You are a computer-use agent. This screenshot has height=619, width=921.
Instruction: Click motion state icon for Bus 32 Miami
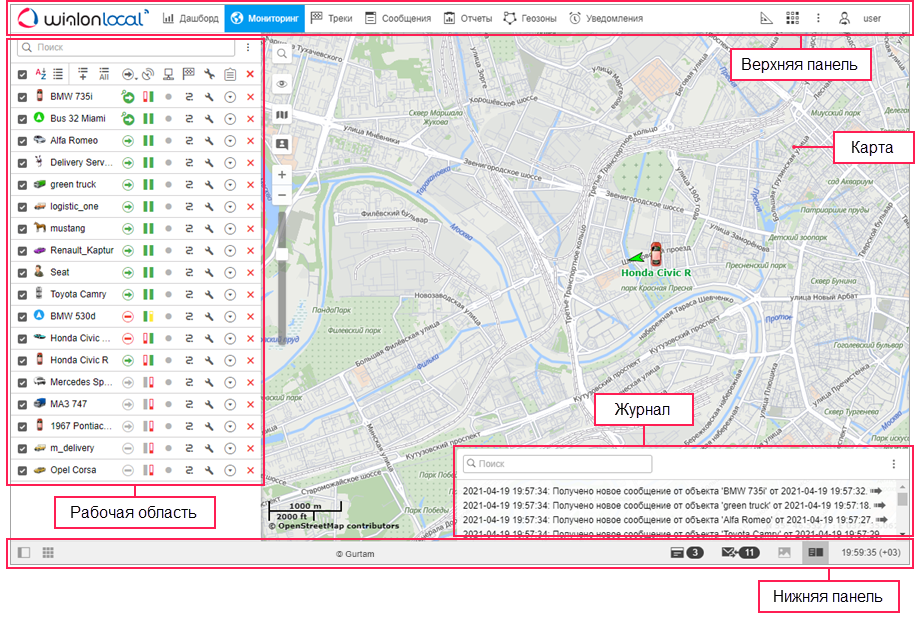click(127, 119)
